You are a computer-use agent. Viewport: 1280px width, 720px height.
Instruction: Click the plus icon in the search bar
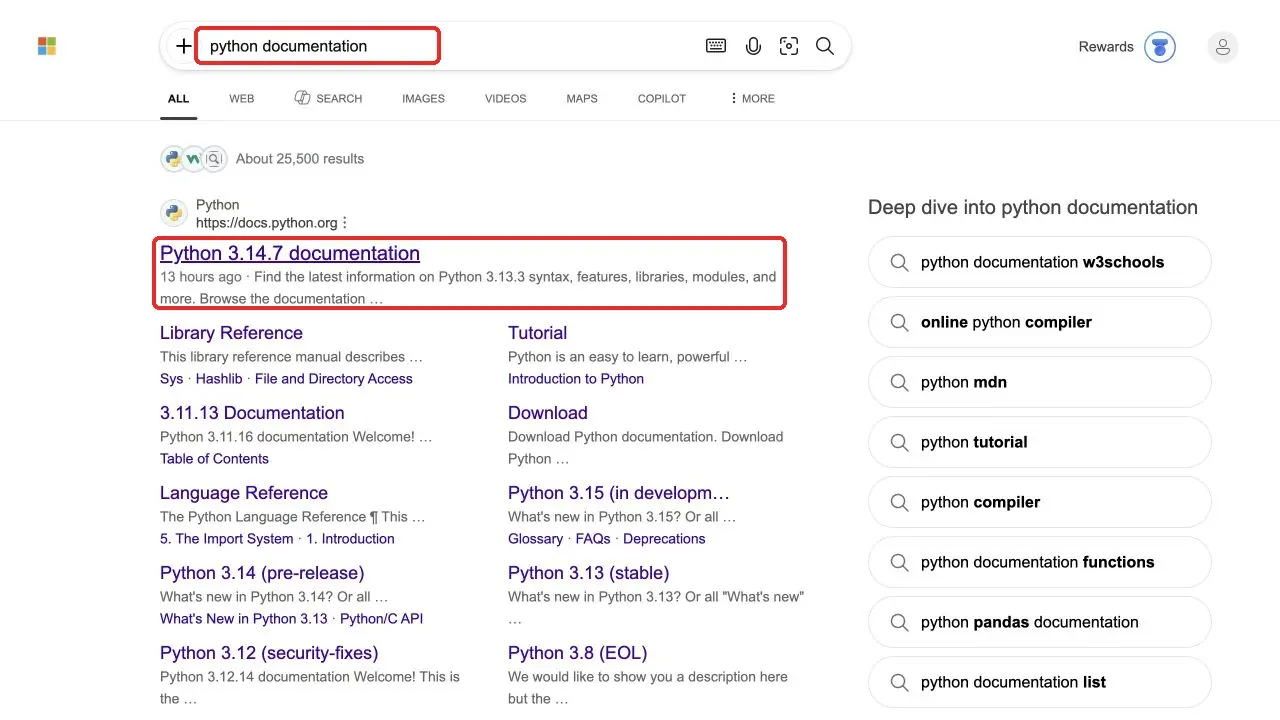(184, 46)
